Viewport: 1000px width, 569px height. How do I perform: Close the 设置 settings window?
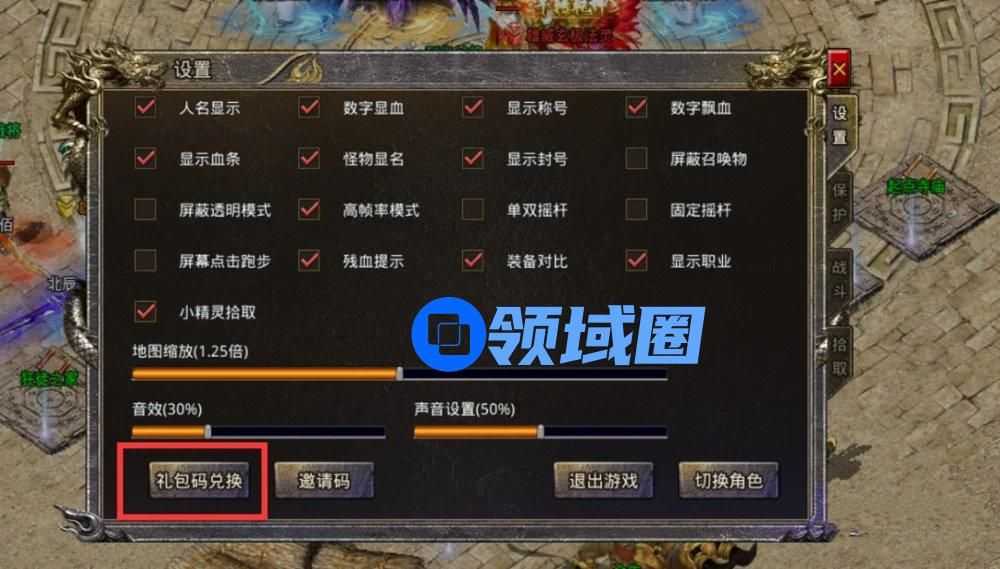click(x=839, y=69)
